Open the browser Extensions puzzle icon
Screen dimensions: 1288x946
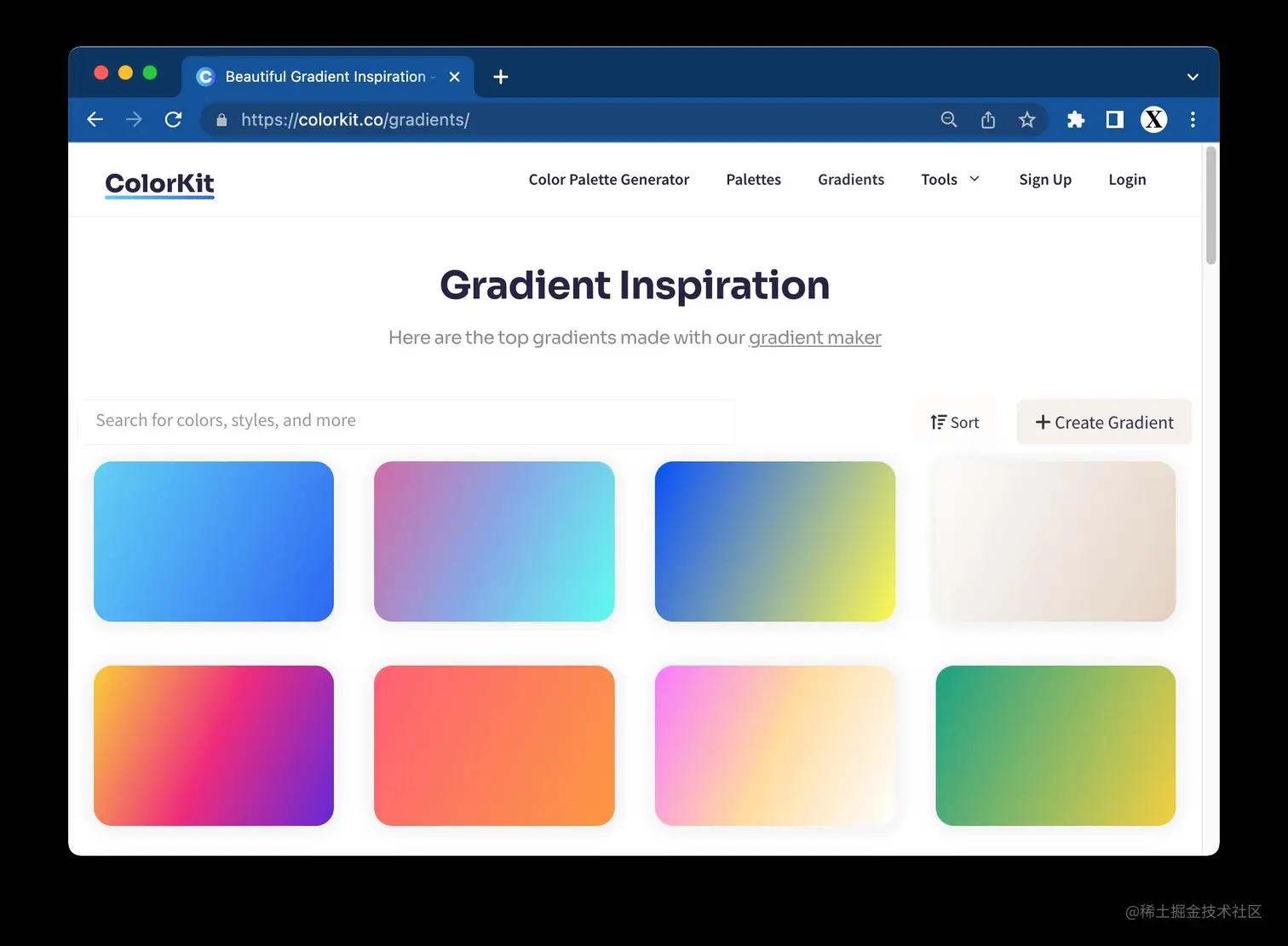click(x=1075, y=119)
